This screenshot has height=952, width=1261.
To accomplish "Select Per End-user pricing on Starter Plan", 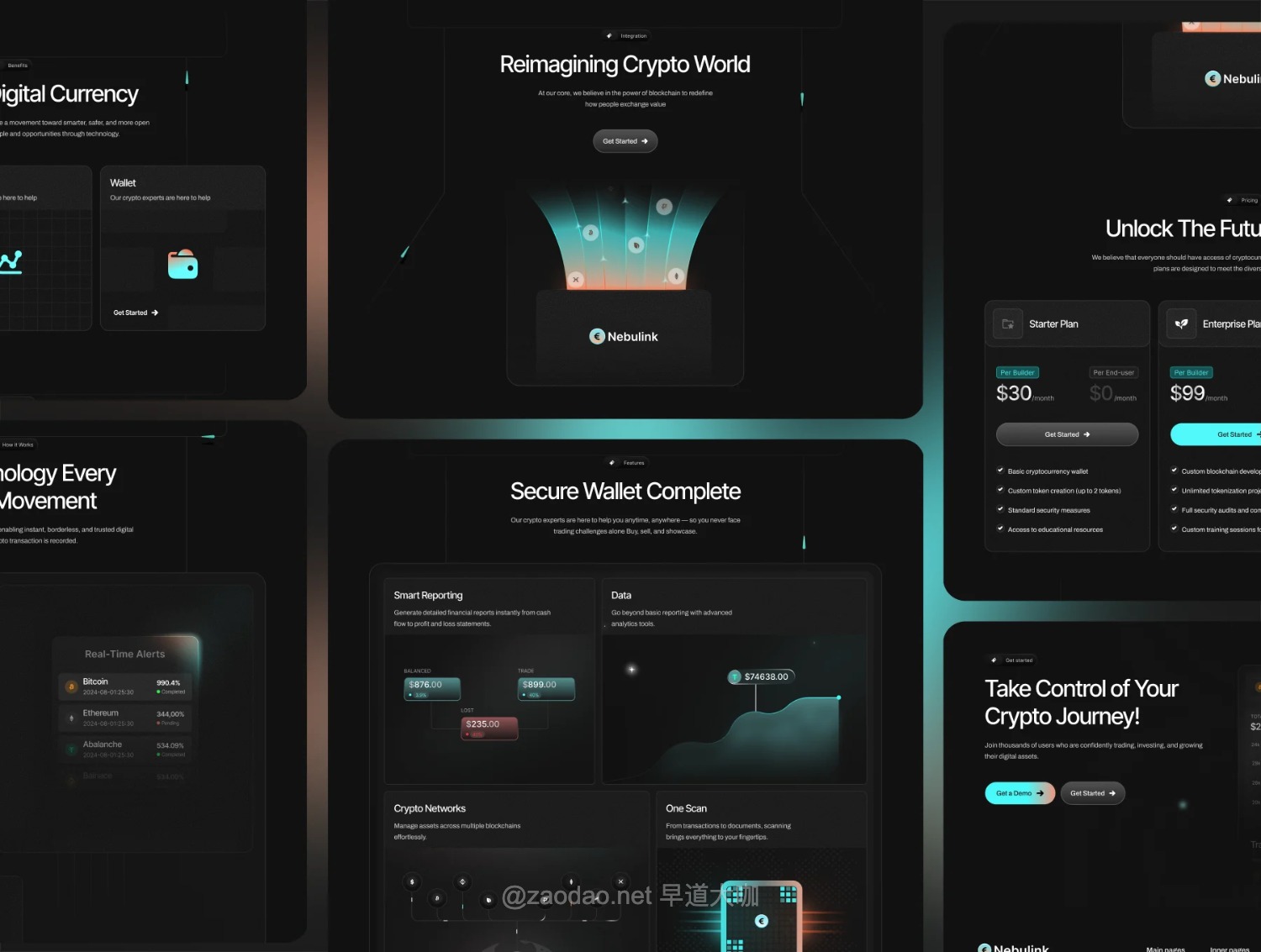I will pyautogui.click(x=1114, y=372).
